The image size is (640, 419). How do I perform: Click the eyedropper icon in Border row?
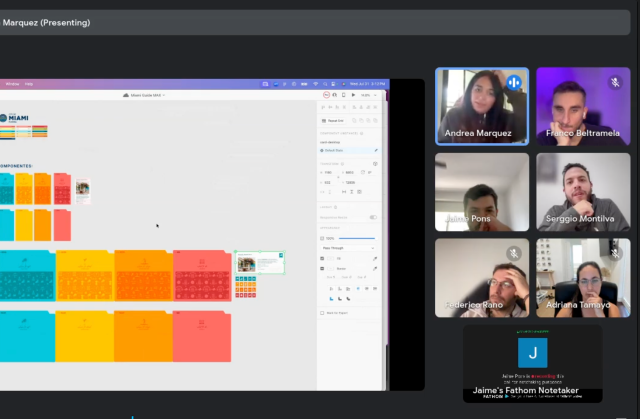point(375,268)
